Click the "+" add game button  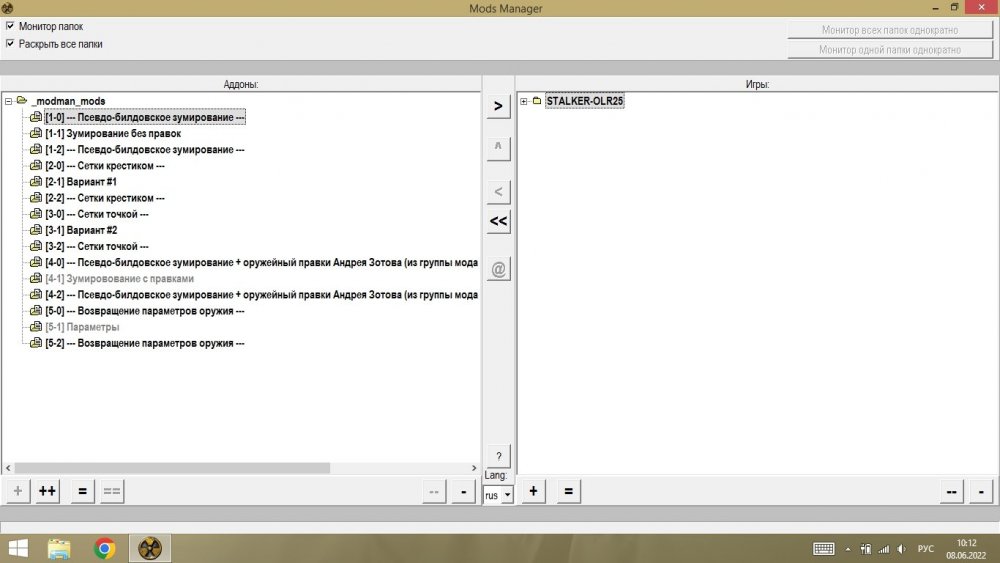pos(533,491)
